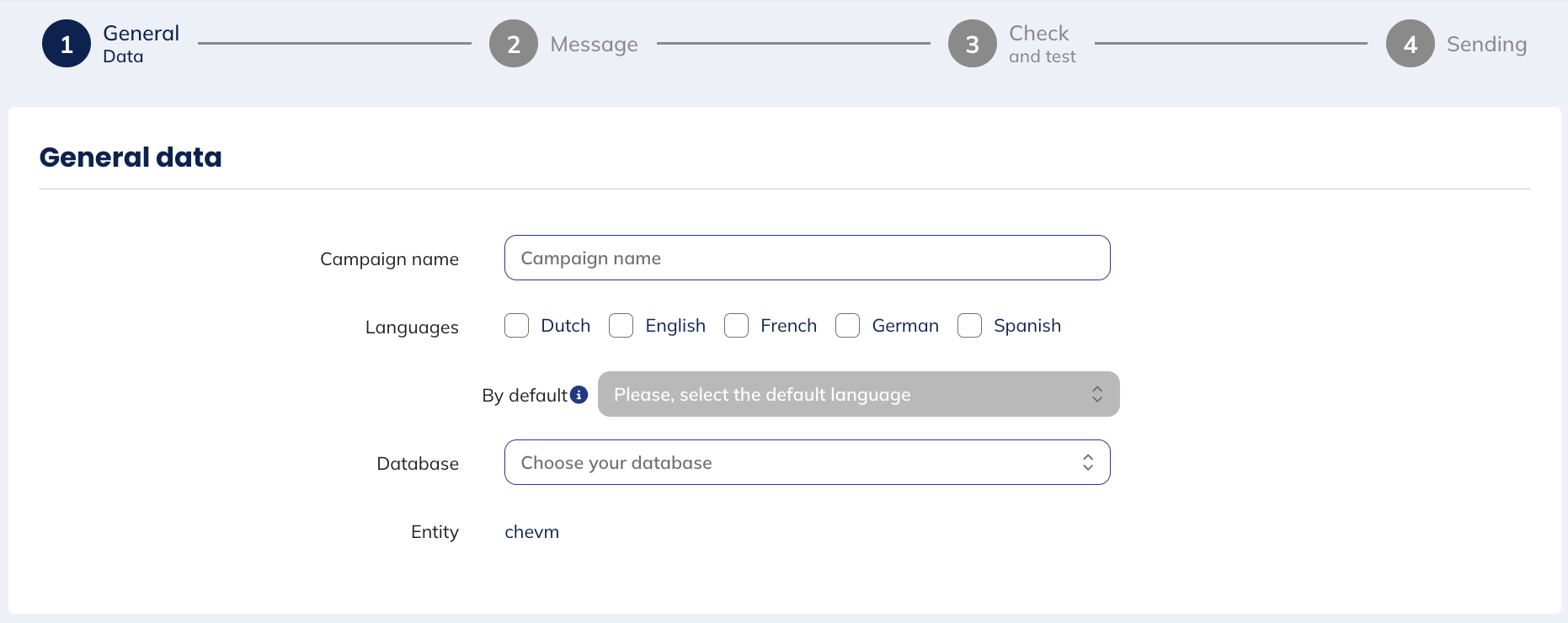
Task: Check the English language checkbox
Action: pos(621,326)
